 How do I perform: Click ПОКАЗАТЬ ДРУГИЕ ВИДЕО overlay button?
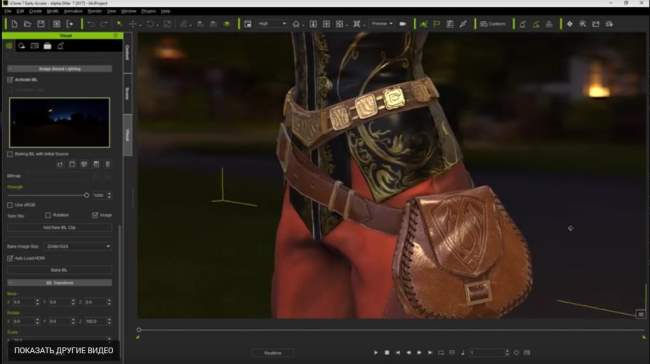click(64, 351)
